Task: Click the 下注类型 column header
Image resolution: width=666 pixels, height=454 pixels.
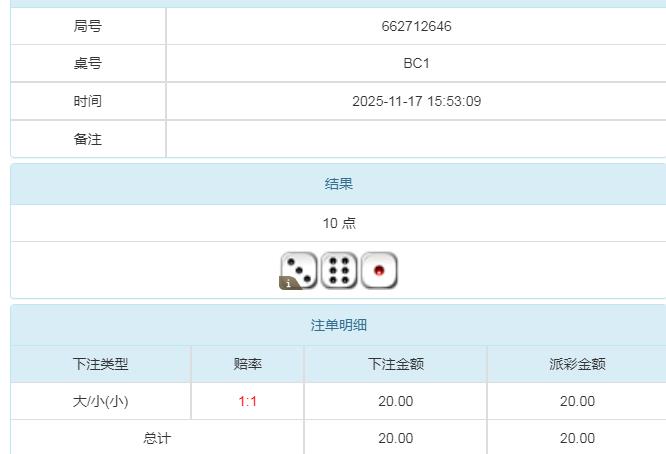Action: (101, 364)
